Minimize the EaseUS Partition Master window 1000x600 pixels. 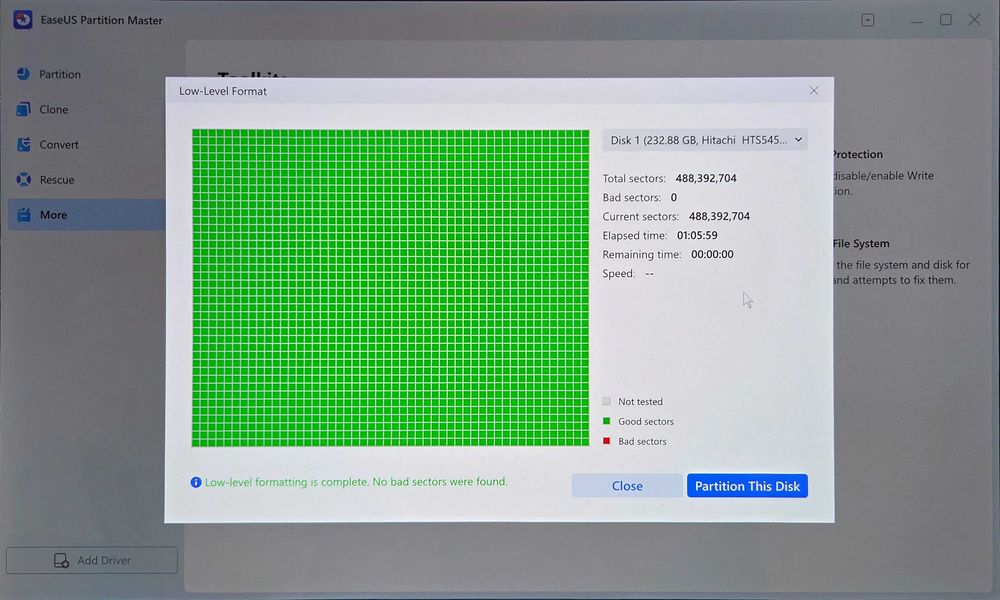click(916, 20)
